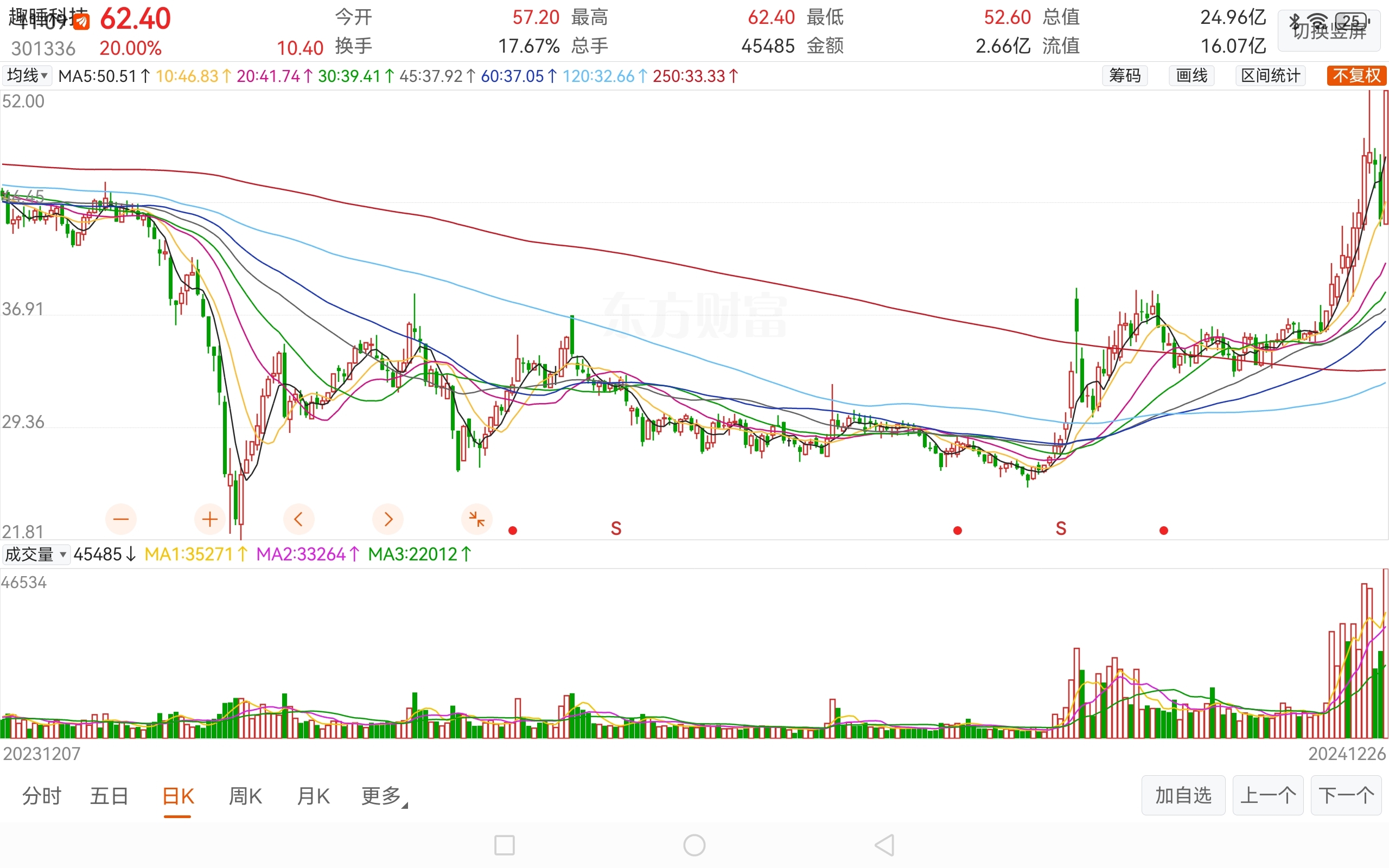Image resolution: width=1389 pixels, height=868 pixels.
Task: Click the zoom in plus icon
Action: 210,520
